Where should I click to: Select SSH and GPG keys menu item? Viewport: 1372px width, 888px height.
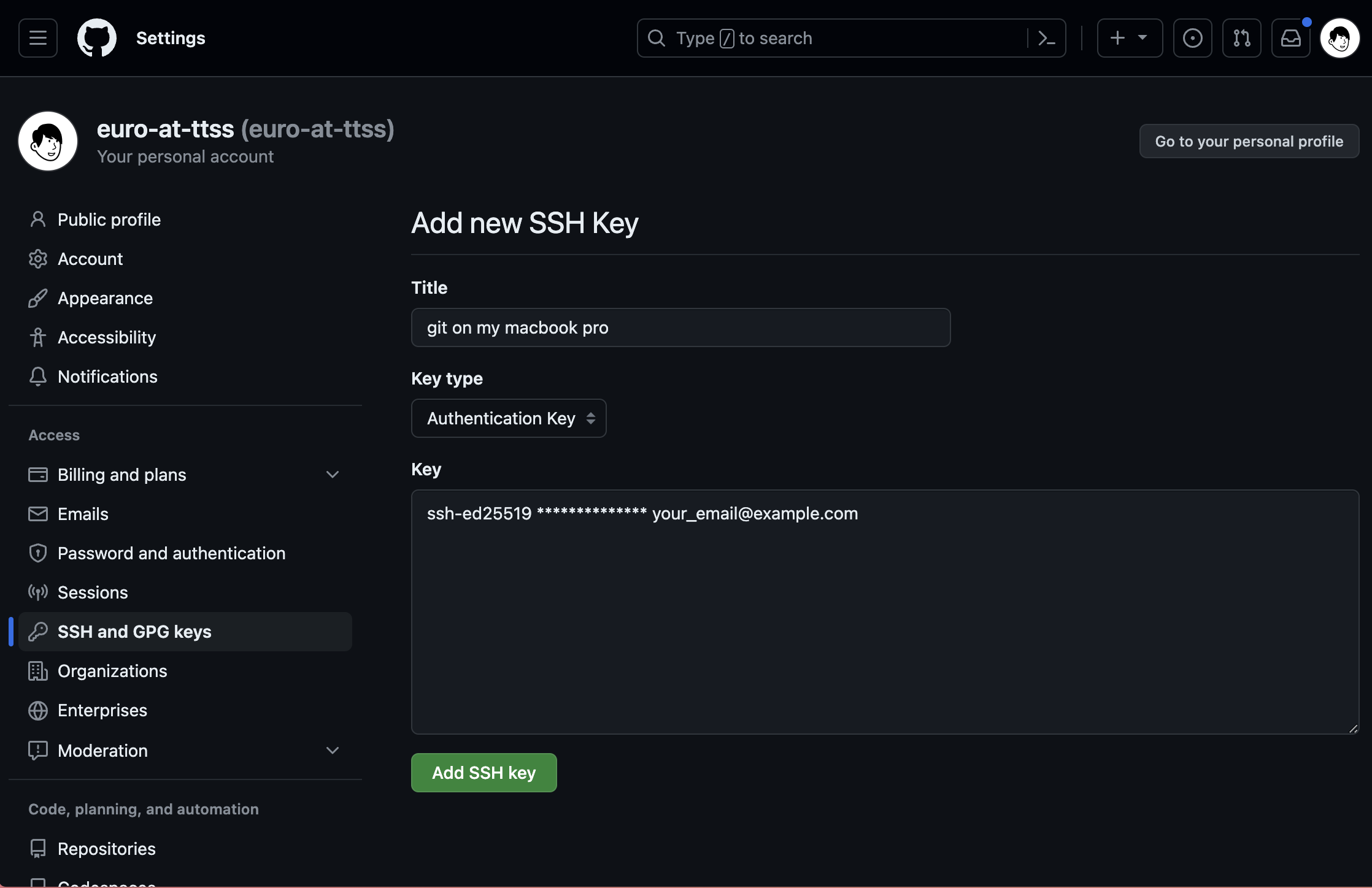[134, 631]
